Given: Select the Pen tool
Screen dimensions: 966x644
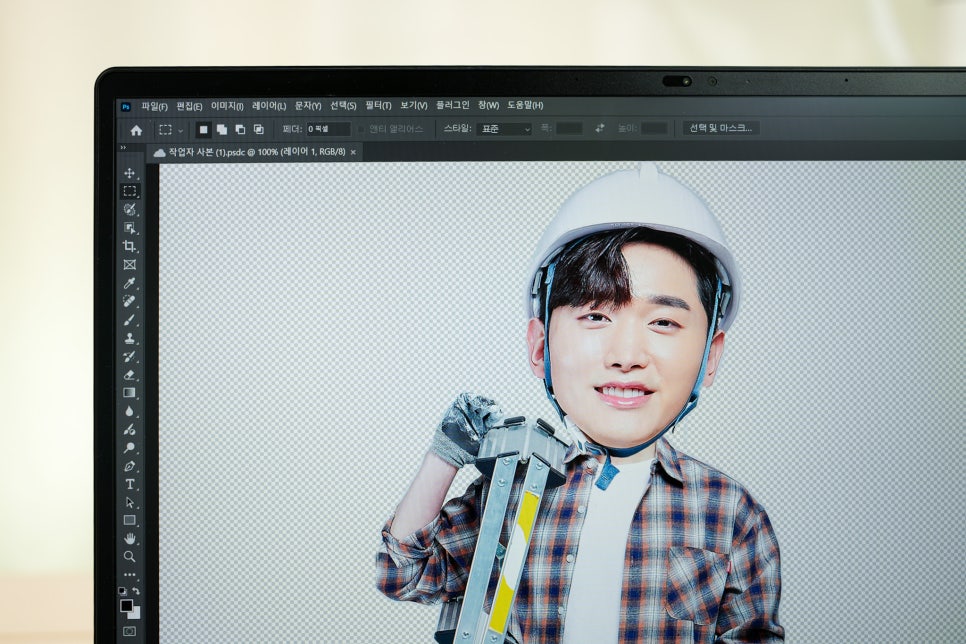Looking at the screenshot, I should tap(129, 467).
